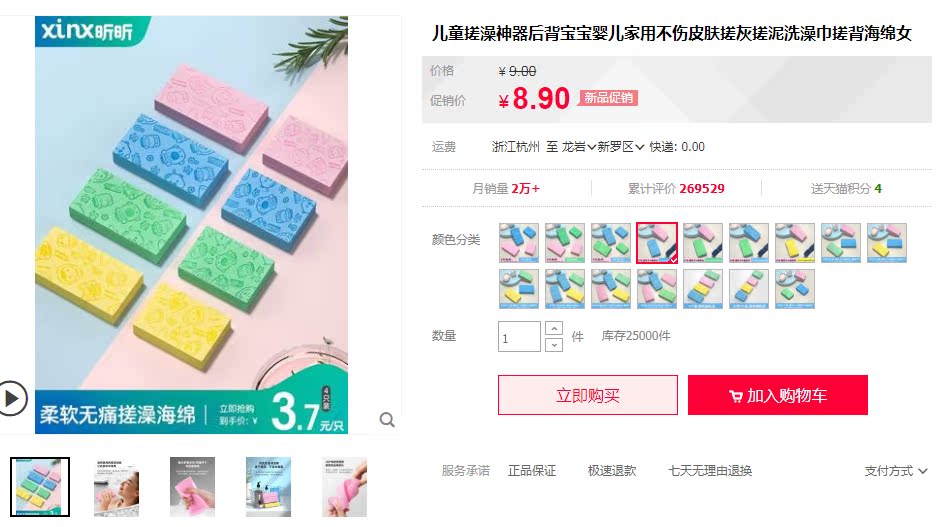The image size is (946, 527).
Task: Choose the first color option in second row
Action: [519, 289]
